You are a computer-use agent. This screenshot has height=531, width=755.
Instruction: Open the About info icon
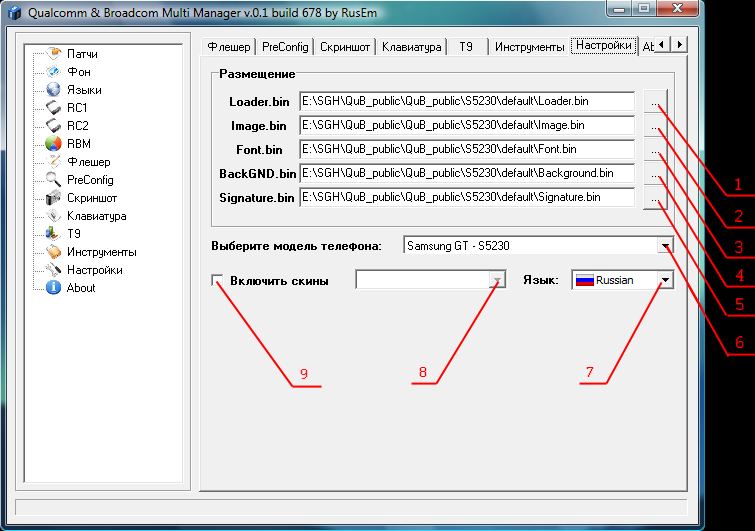pos(55,288)
